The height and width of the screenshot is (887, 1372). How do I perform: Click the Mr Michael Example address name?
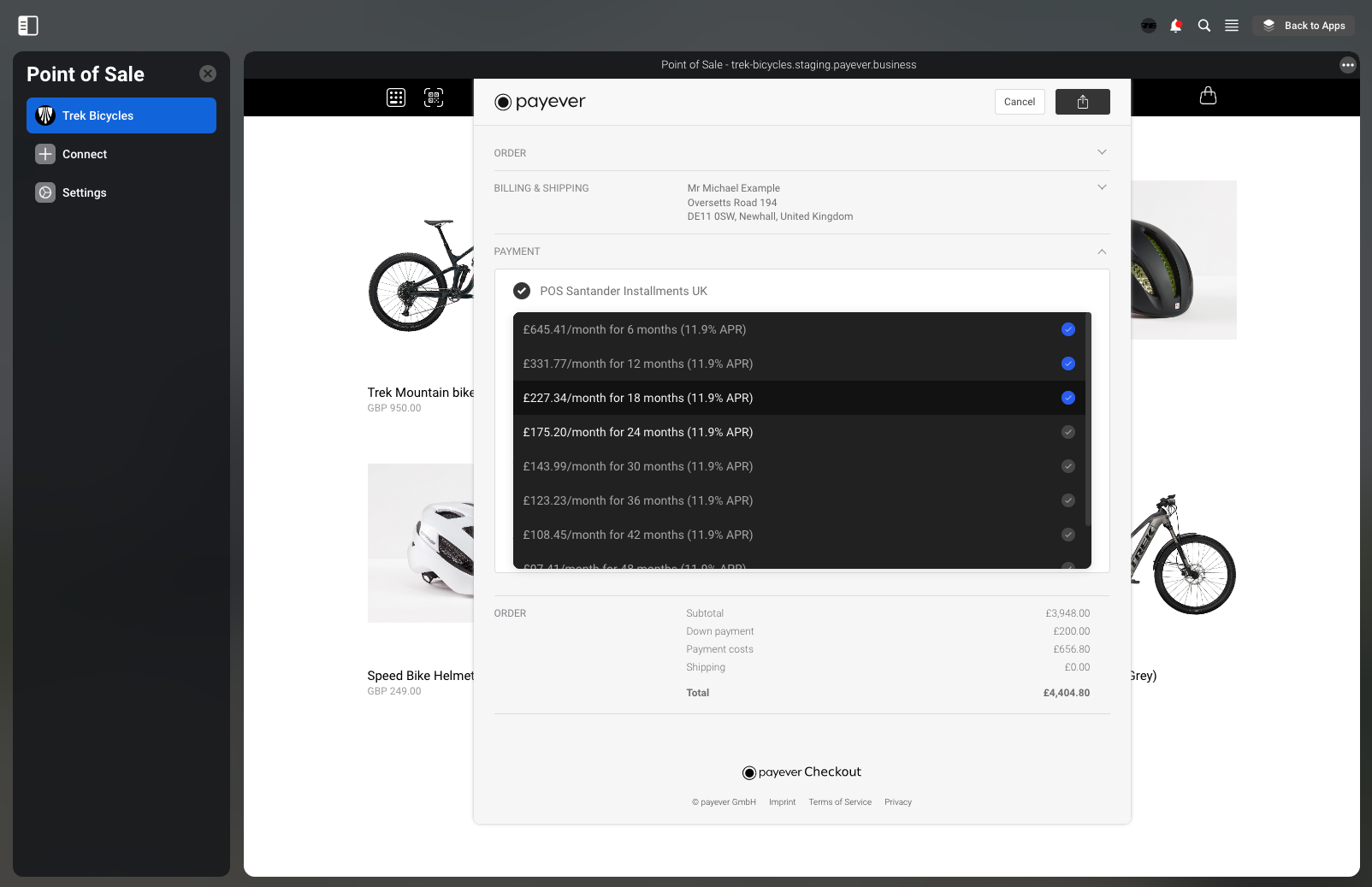[x=734, y=188]
